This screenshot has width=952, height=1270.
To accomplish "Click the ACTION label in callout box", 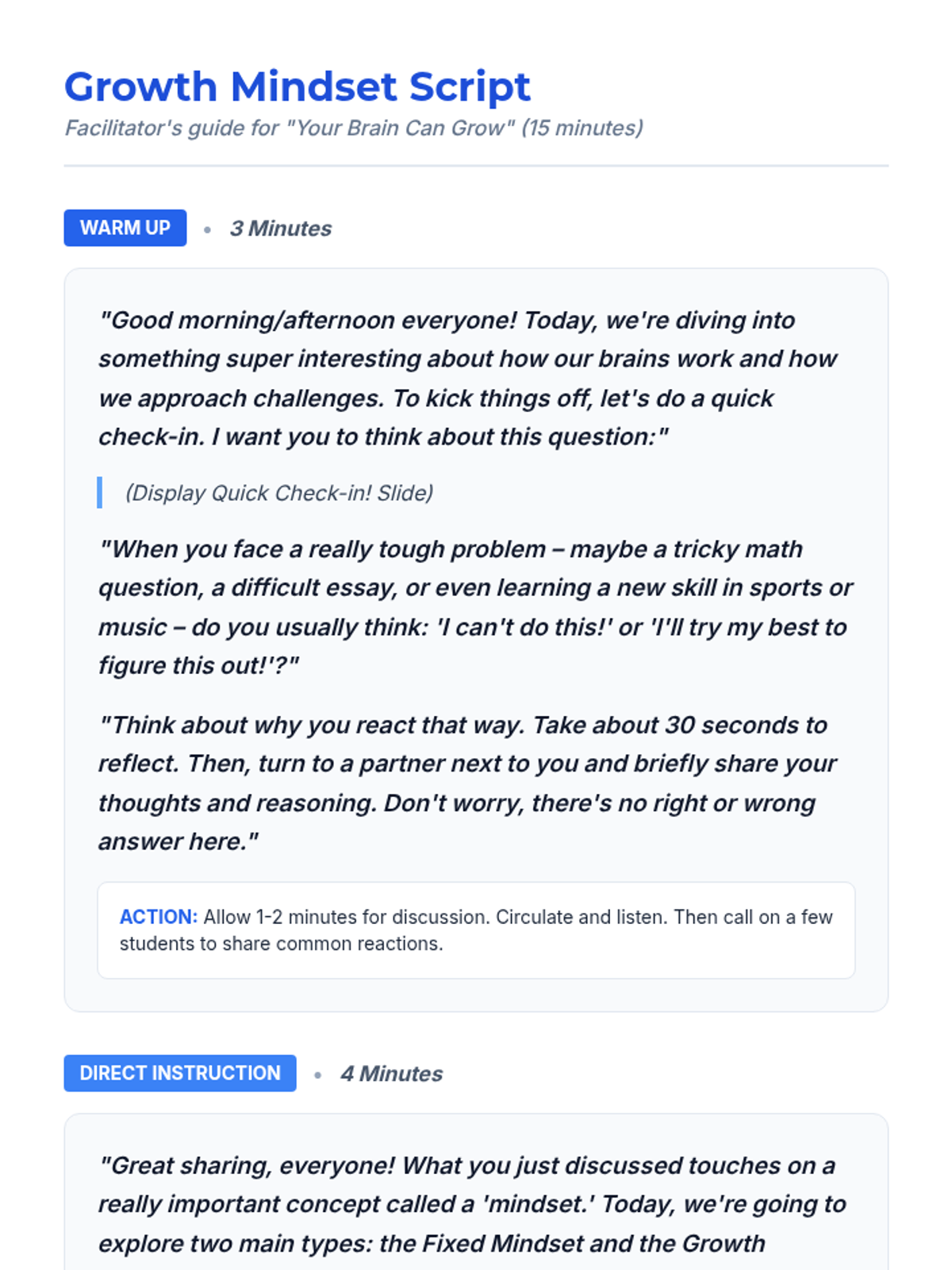I will [x=158, y=917].
